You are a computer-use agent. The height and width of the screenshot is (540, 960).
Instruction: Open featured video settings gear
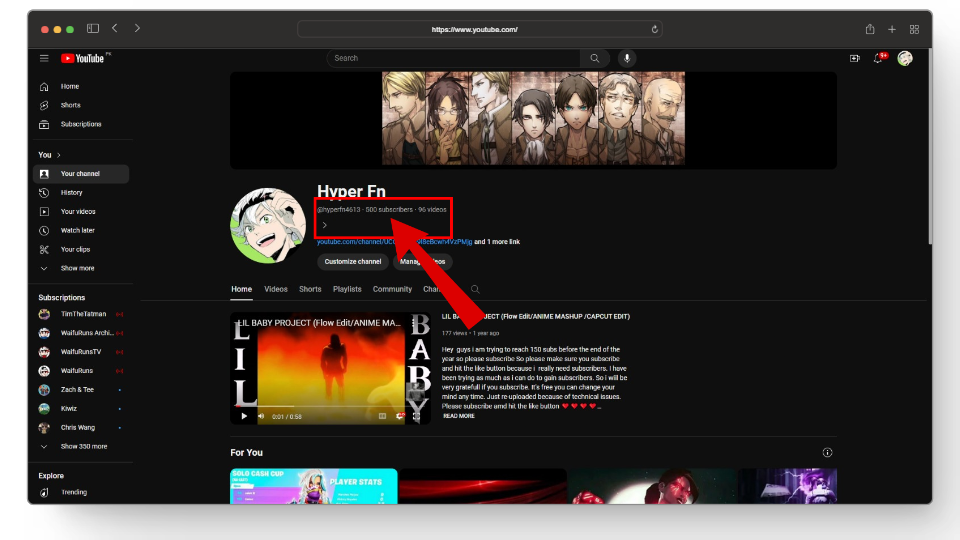pyautogui.click(x=400, y=416)
